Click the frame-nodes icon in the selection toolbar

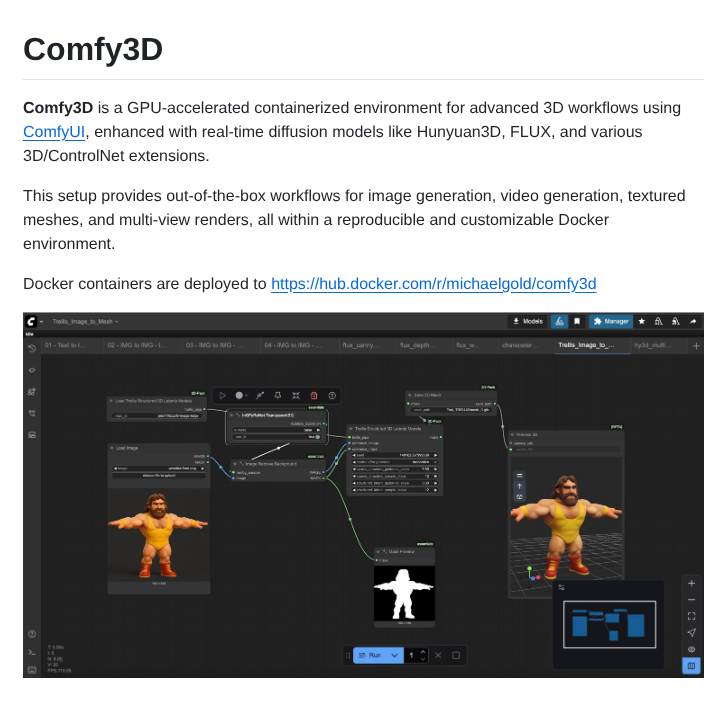[296, 395]
